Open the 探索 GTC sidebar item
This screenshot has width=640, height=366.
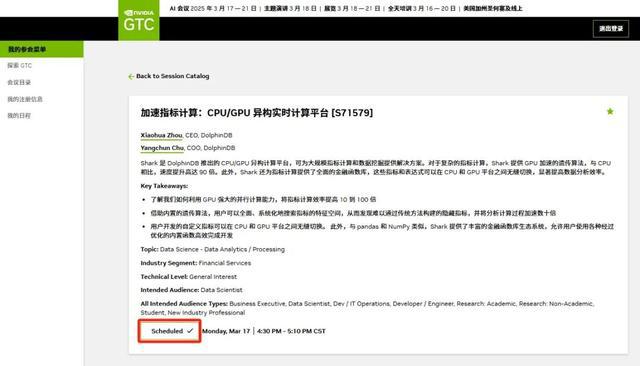[x=20, y=65]
